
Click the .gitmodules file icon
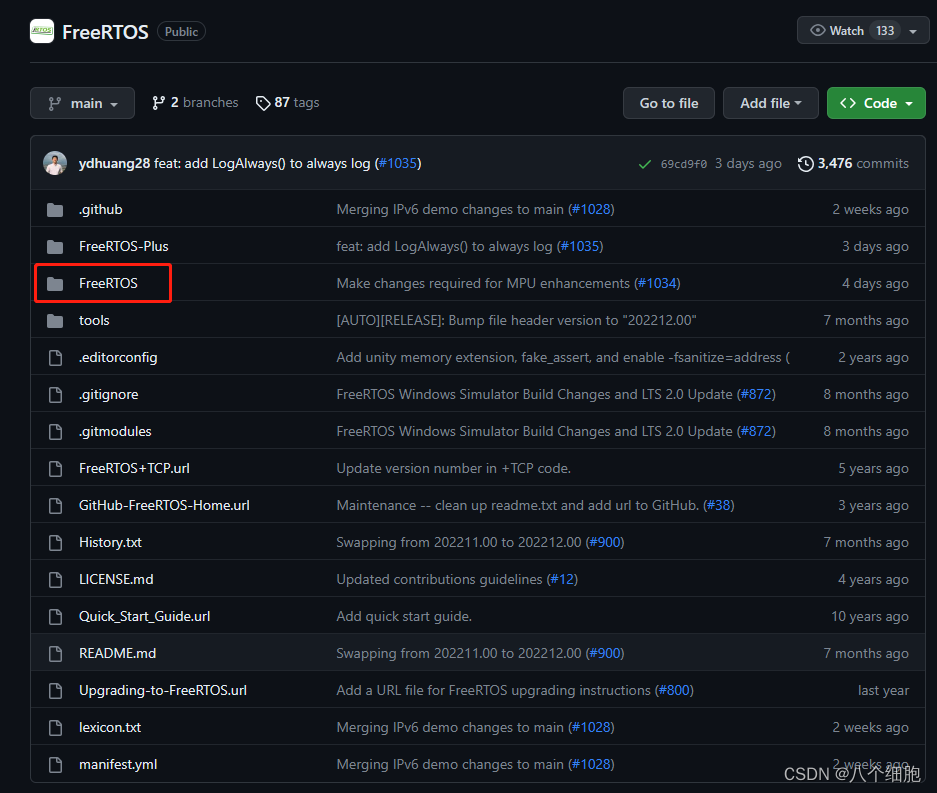coord(55,432)
